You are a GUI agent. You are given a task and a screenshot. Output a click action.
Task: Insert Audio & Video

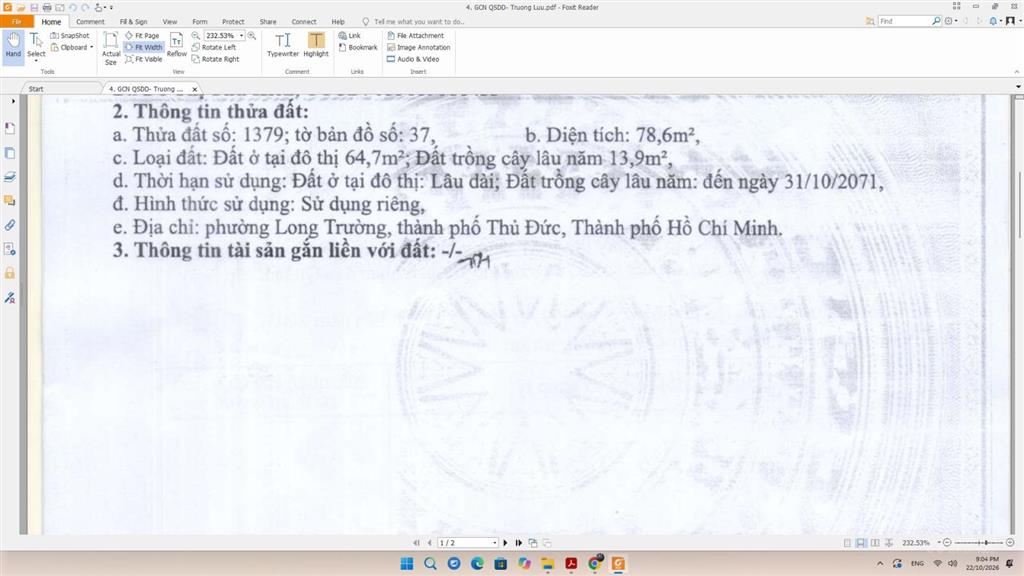point(413,59)
